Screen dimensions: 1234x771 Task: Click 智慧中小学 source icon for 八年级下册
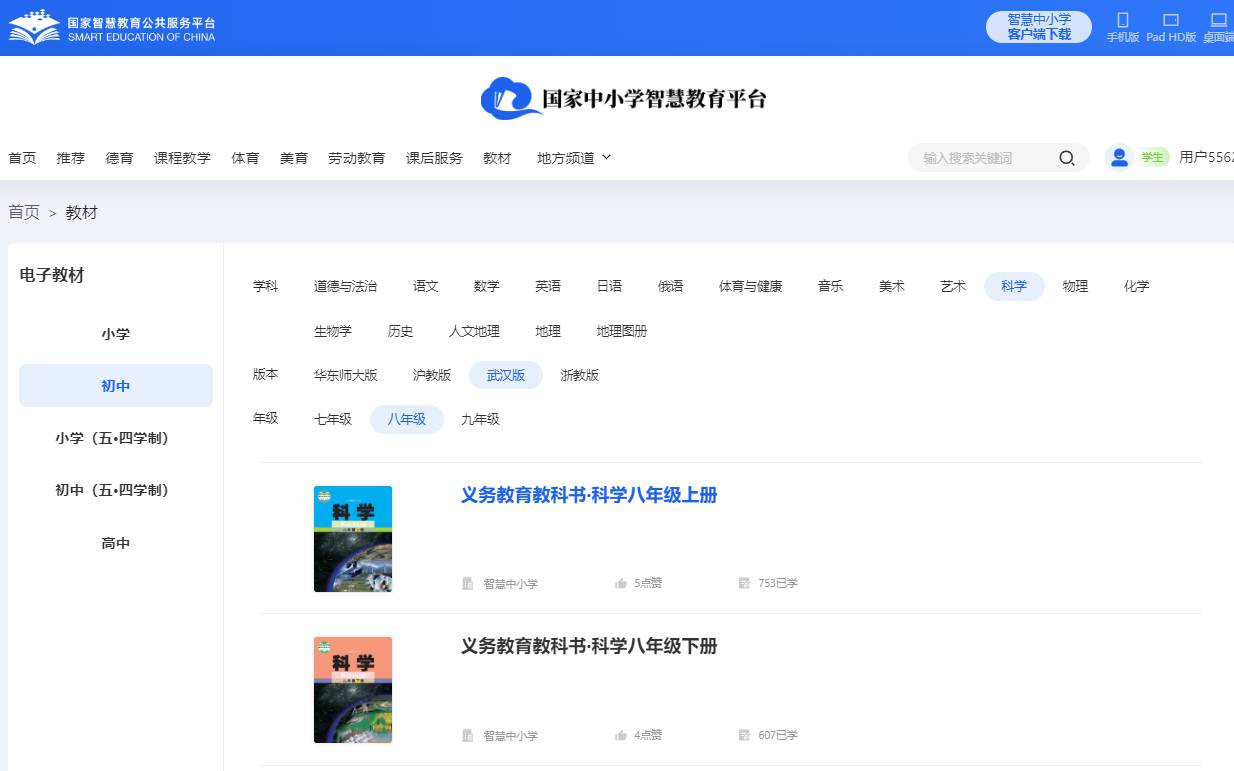(468, 735)
